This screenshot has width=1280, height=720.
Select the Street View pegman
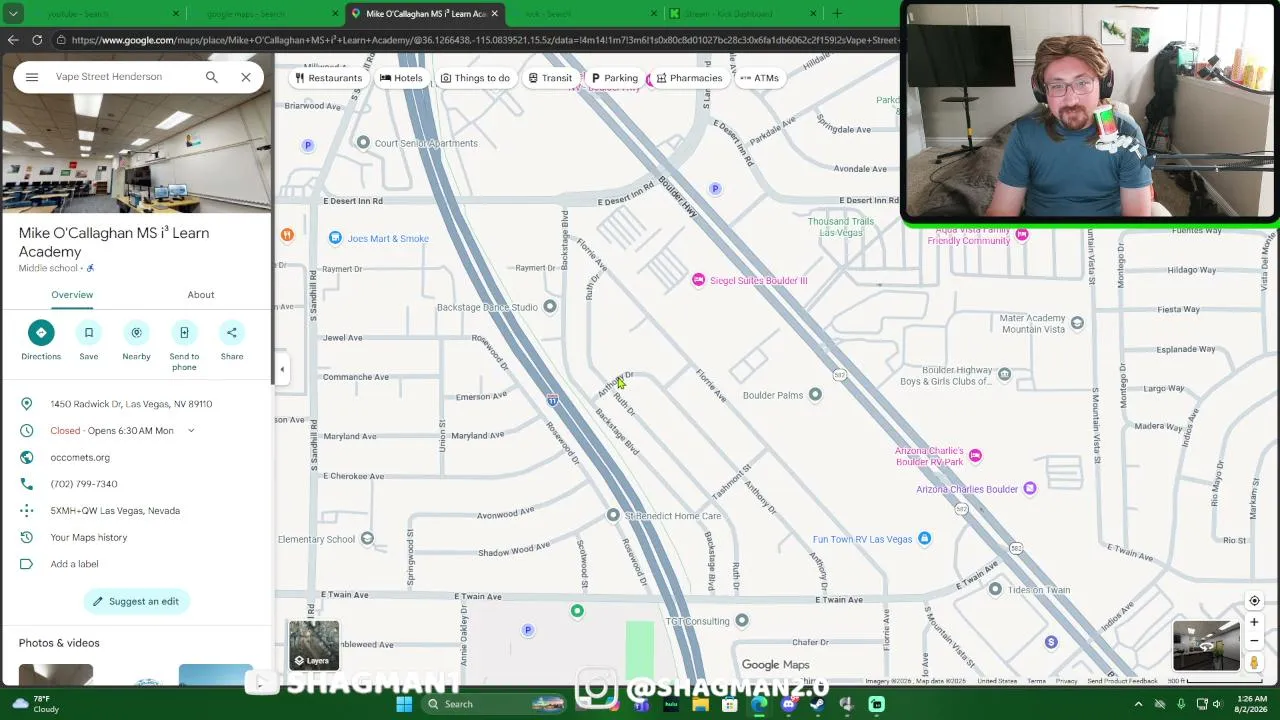point(1254,662)
